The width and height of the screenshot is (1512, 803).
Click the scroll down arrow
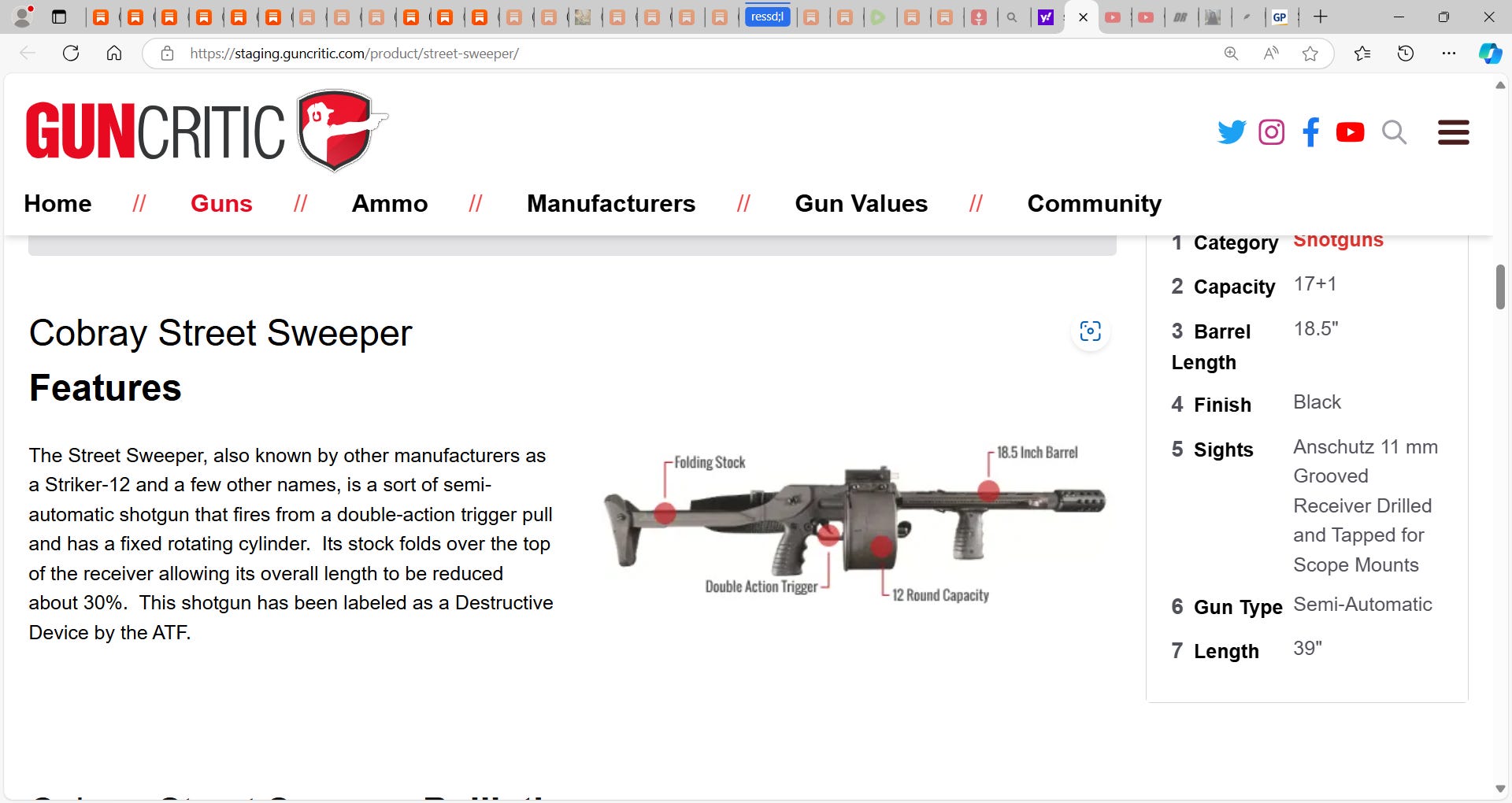(x=1500, y=789)
